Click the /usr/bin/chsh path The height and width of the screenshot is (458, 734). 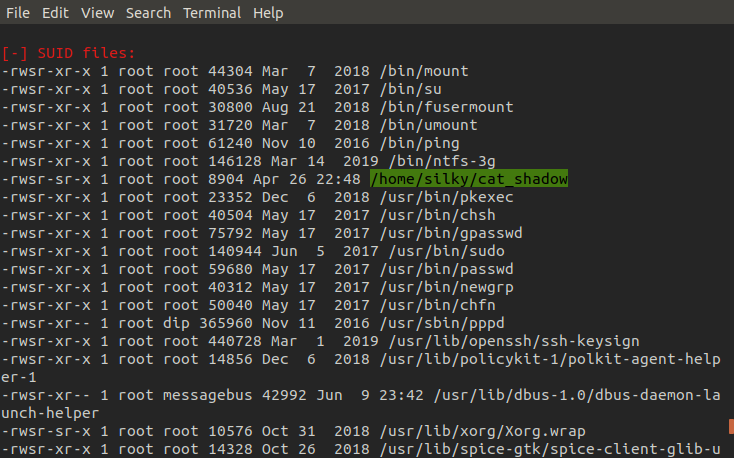[438, 215]
